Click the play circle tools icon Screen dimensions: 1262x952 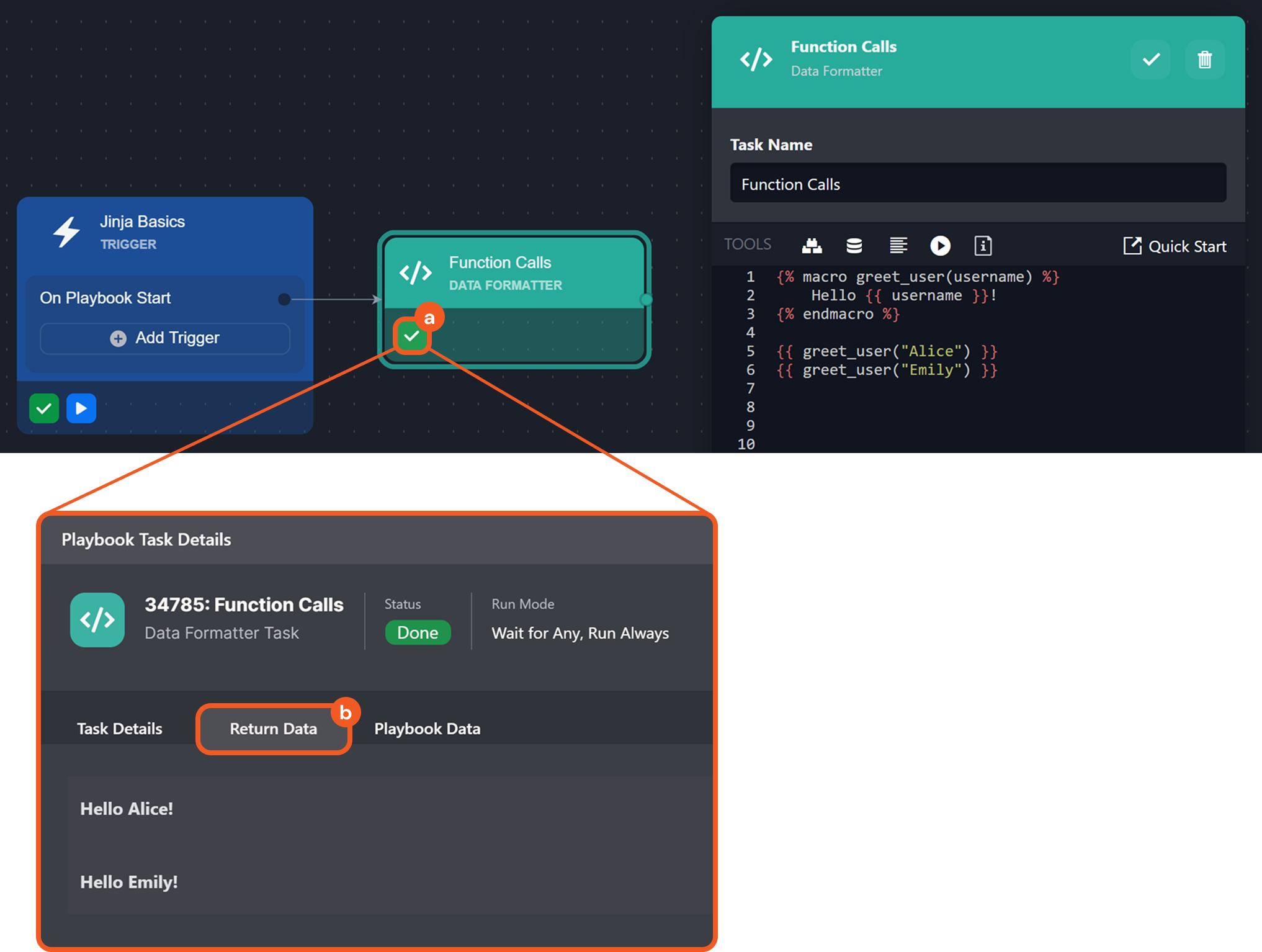point(940,246)
